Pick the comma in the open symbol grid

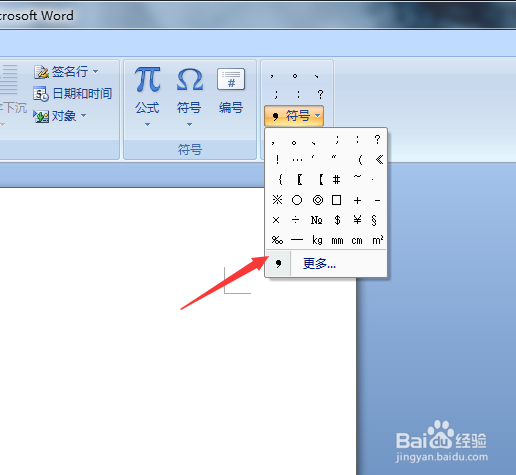273,142
